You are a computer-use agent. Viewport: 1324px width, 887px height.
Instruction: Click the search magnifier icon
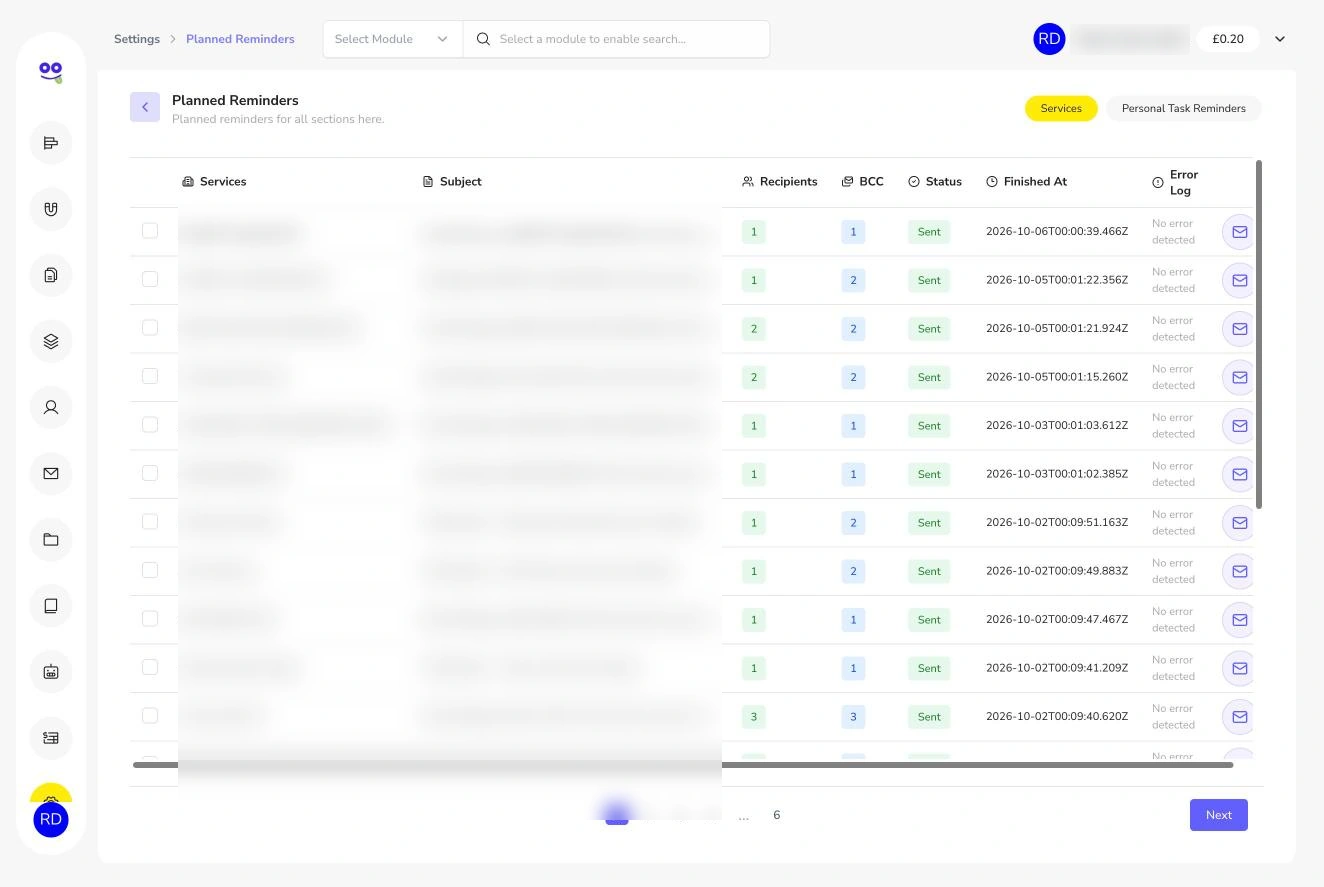[483, 39]
